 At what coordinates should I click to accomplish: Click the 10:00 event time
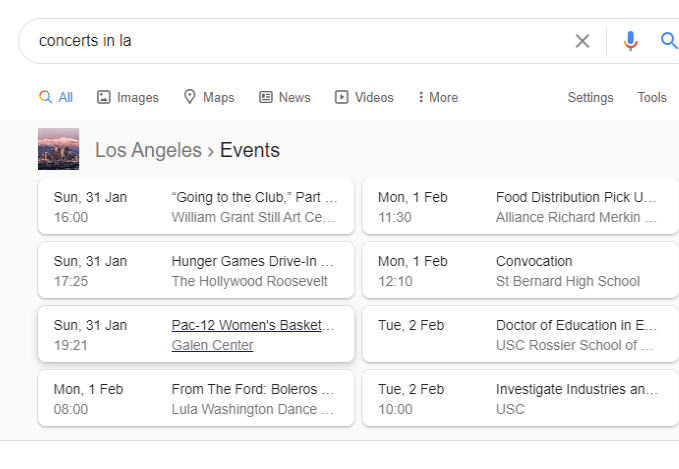(395, 409)
